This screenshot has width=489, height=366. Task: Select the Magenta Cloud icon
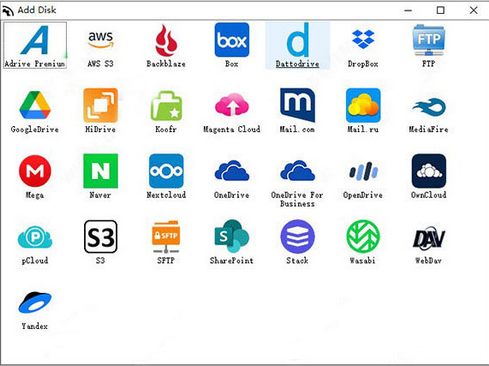pyautogui.click(x=232, y=104)
